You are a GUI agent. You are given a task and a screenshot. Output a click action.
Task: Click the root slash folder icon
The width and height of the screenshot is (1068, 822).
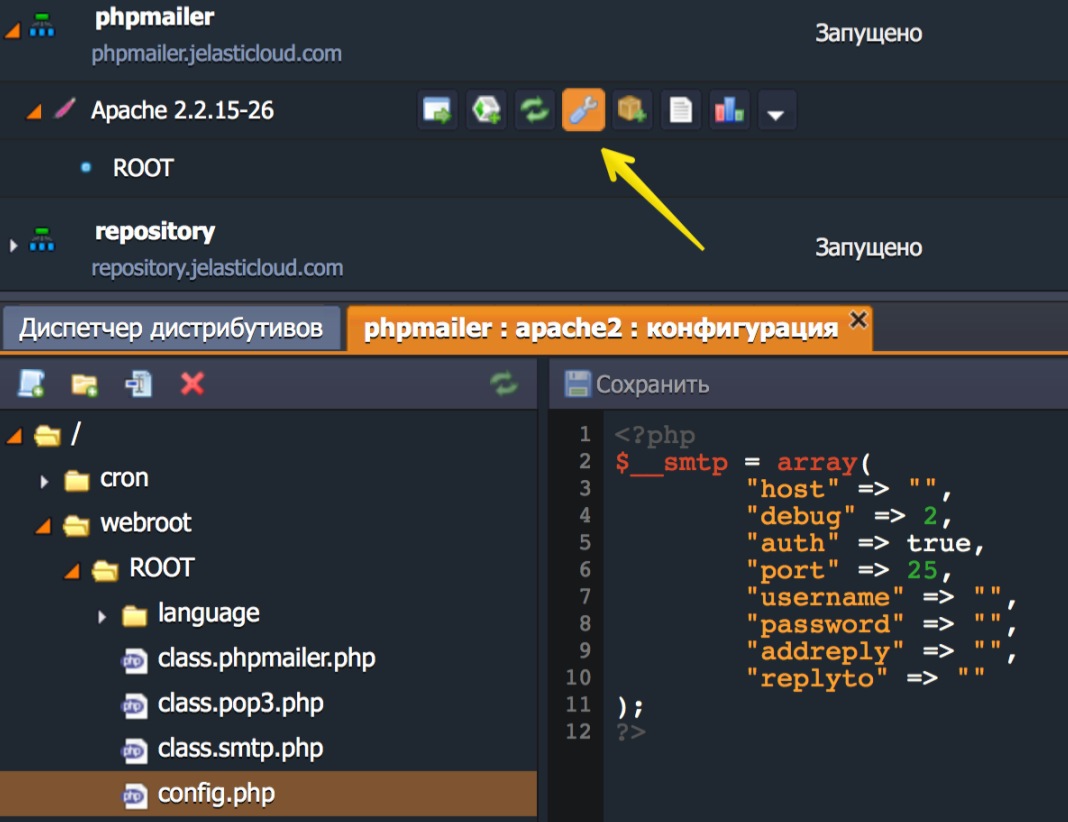coord(48,434)
